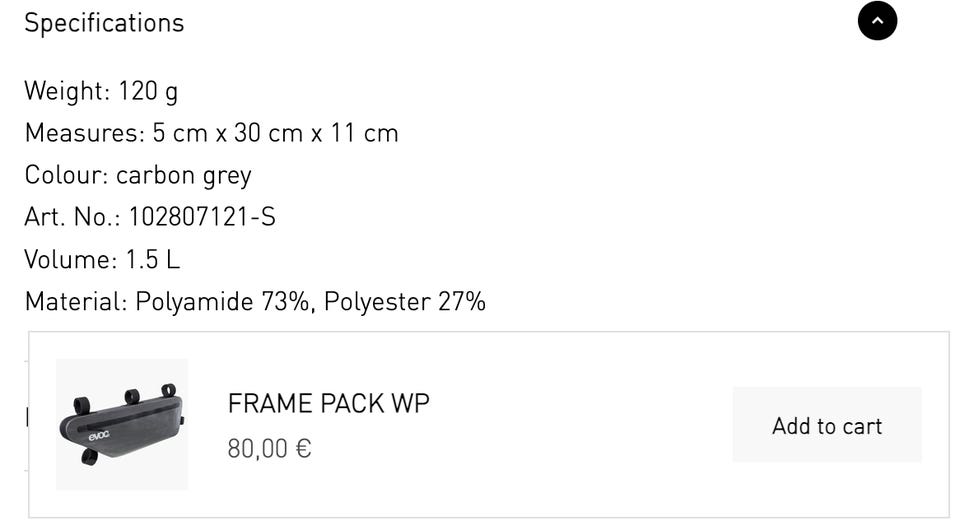Viewport: 960px width, 530px height.
Task: Click the 1.5 L volume value
Action: [153, 259]
